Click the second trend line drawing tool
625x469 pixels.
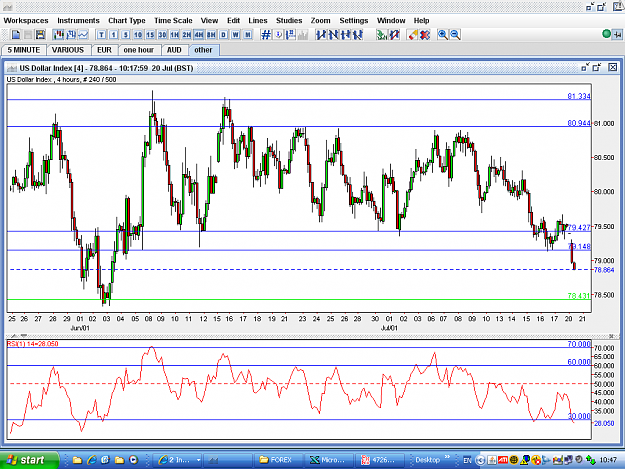click(333, 35)
